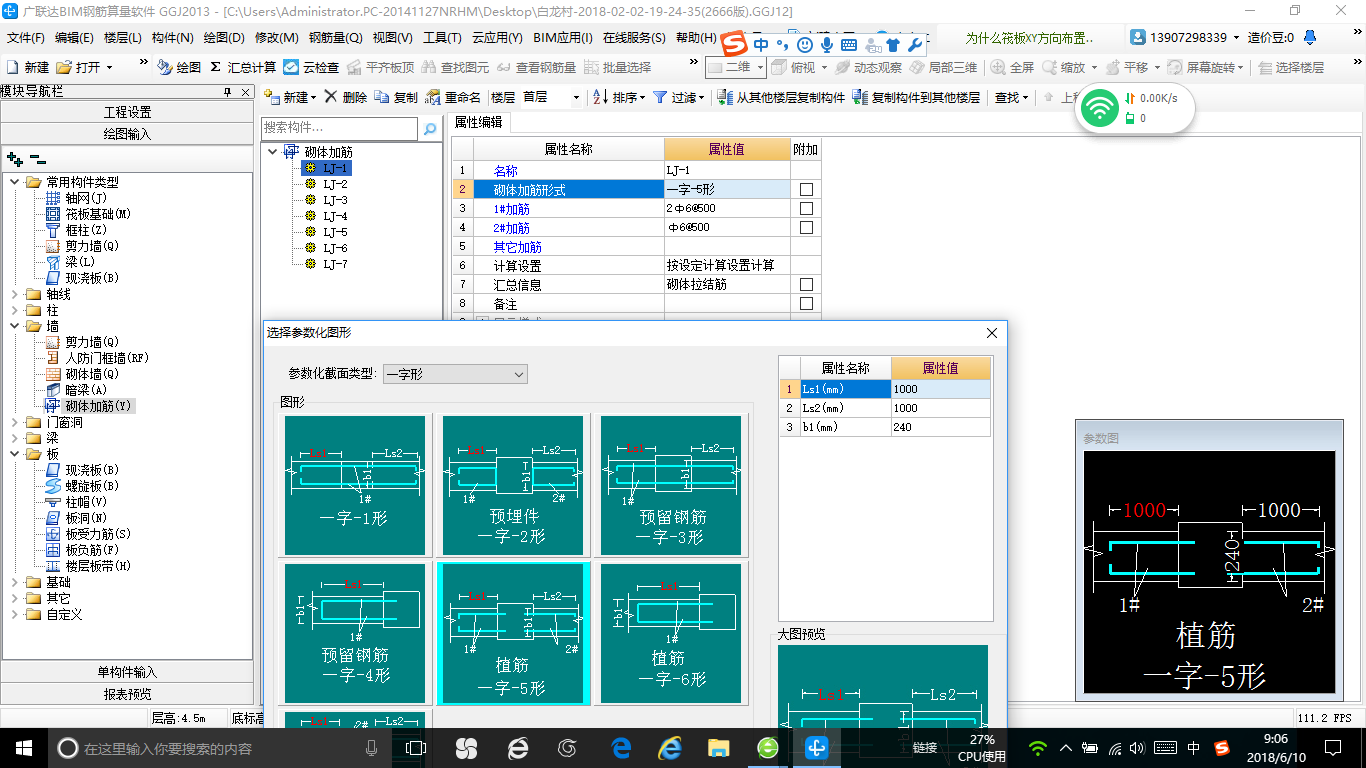Choose 一字-1形 shape thumbnail

(x=355, y=485)
